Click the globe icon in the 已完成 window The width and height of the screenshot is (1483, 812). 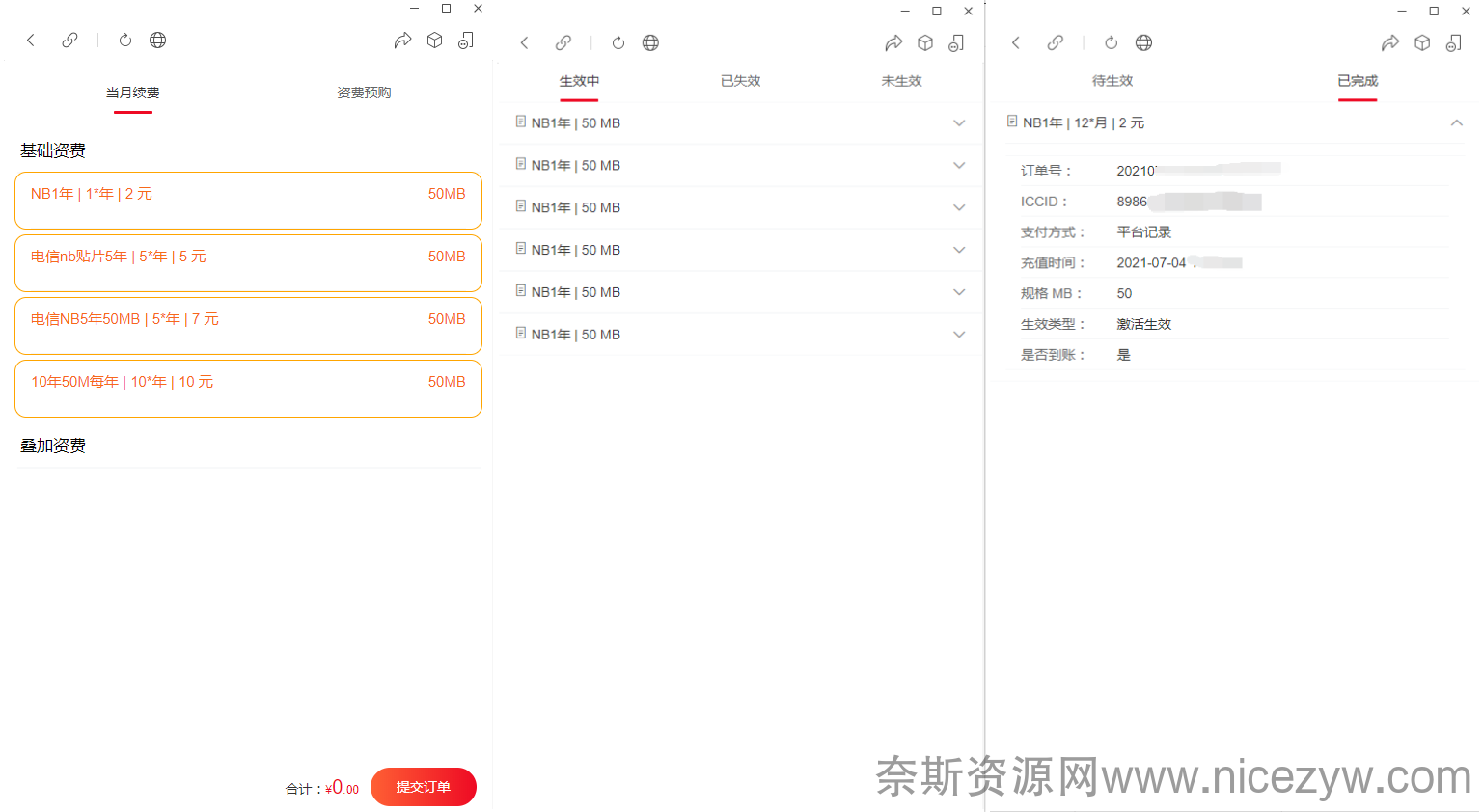pyautogui.click(x=1143, y=42)
